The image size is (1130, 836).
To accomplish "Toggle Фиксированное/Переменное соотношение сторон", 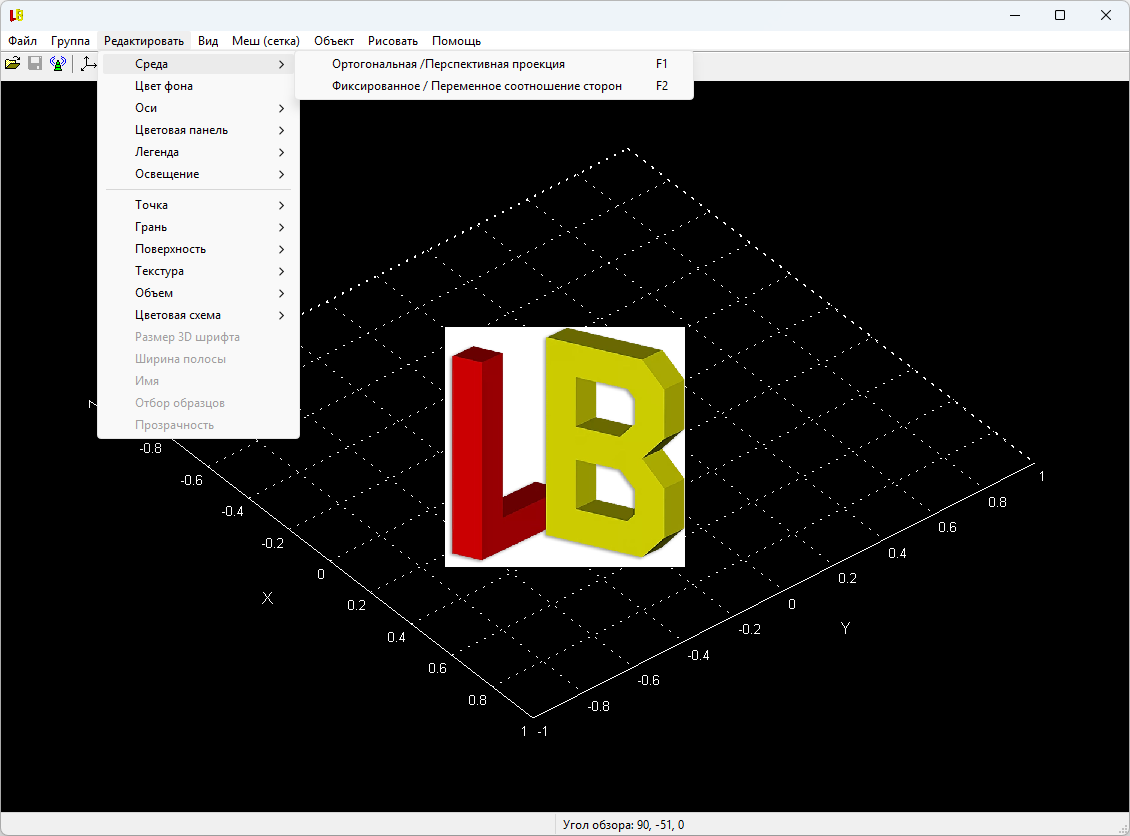I will pos(476,86).
